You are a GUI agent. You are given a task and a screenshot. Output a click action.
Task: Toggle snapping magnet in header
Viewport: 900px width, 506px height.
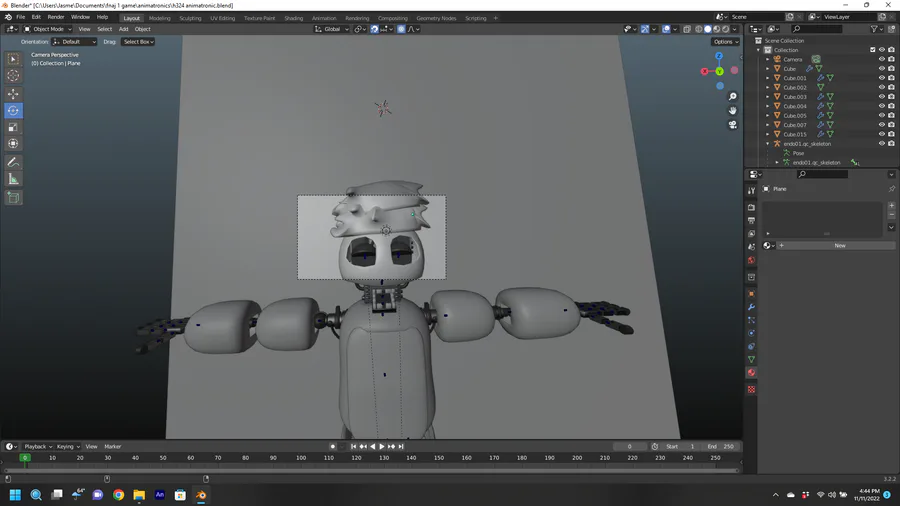point(374,29)
